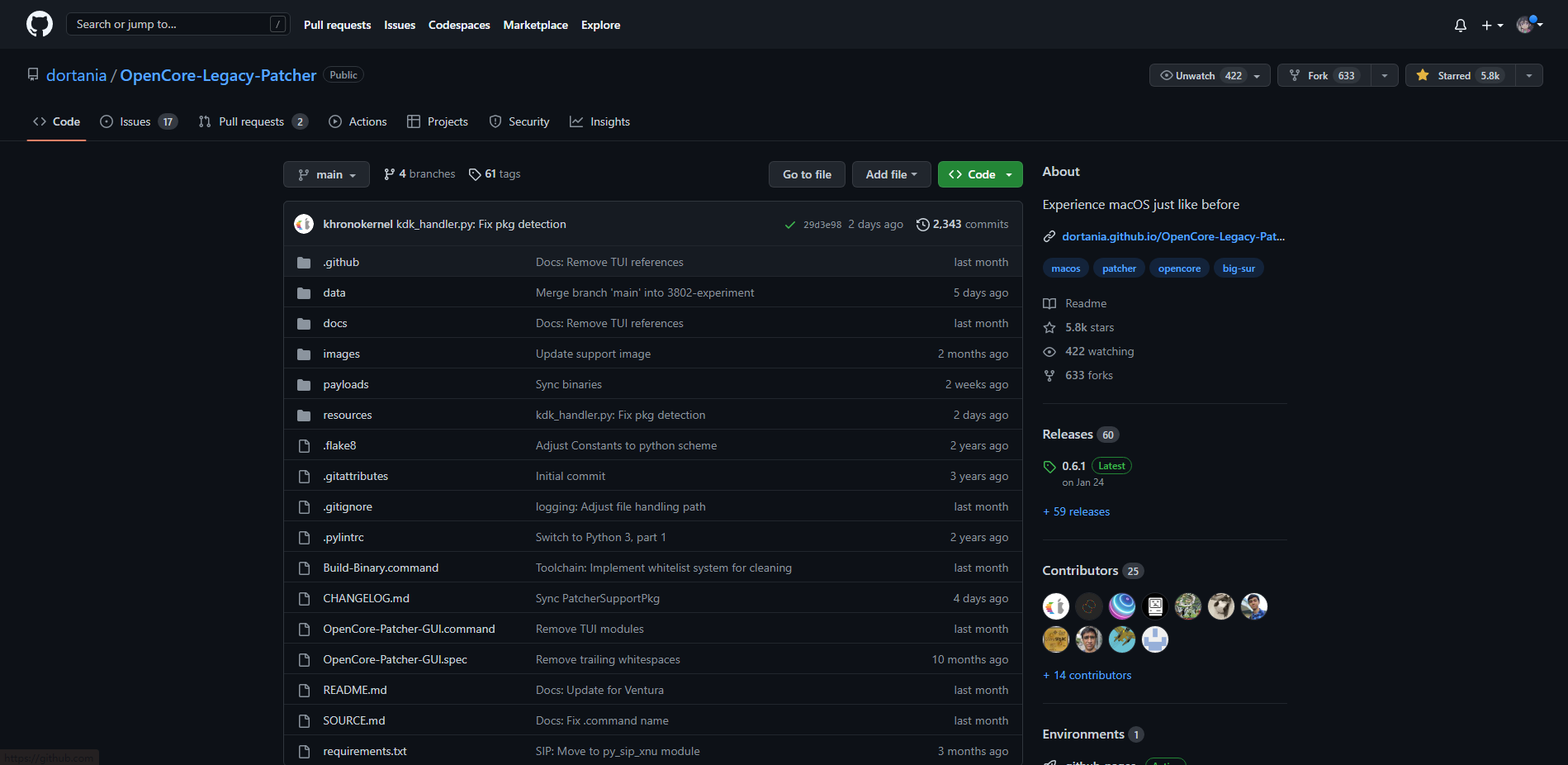Open the 4 branches list
Screen dimensions: 1568x765
point(419,174)
